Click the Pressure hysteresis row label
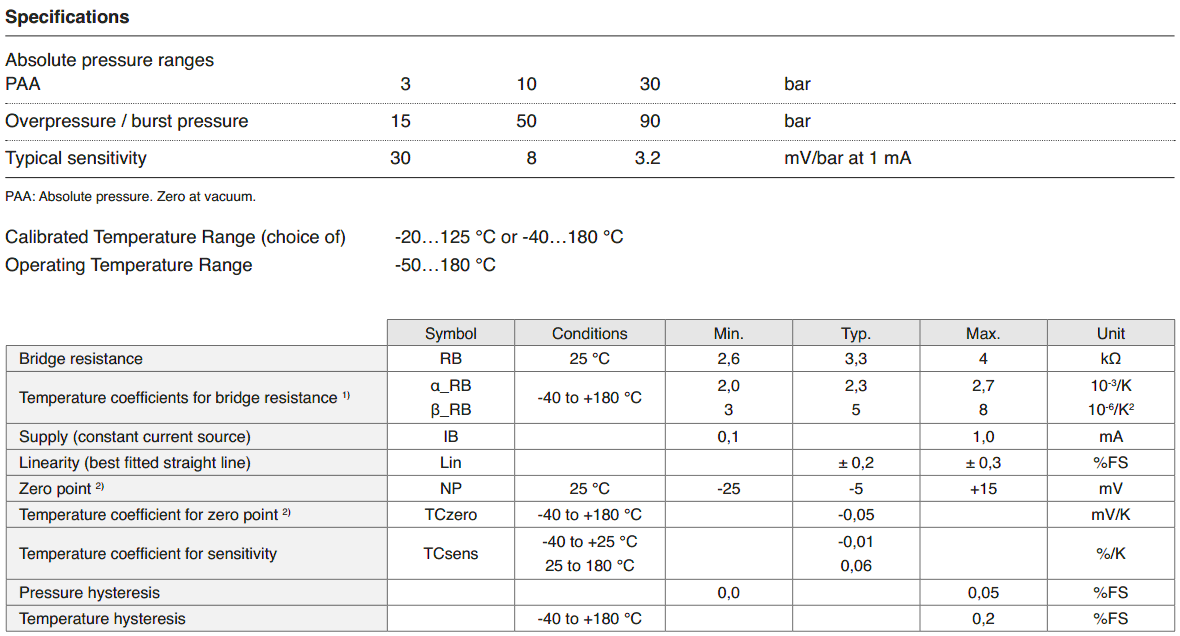 tap(89, 593)
